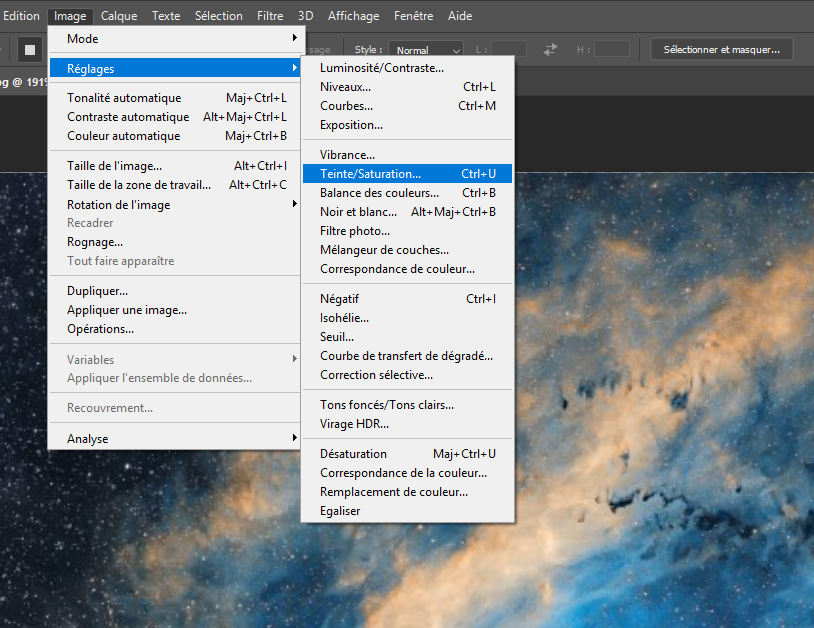Open Balance des couleurs
The width and height of the screenshot is (814, 628).
(408, 193)
